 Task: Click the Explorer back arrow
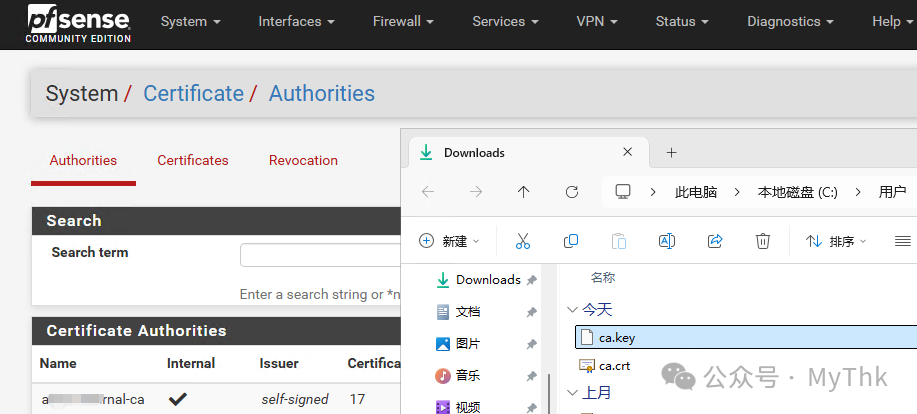428,192
